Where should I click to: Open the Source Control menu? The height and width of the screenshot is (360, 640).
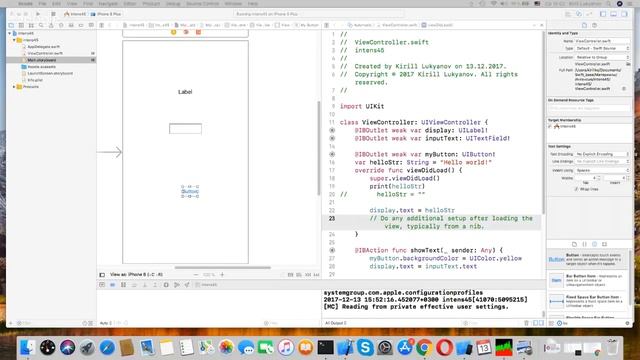pyautogui.click(x=202, y=4)
